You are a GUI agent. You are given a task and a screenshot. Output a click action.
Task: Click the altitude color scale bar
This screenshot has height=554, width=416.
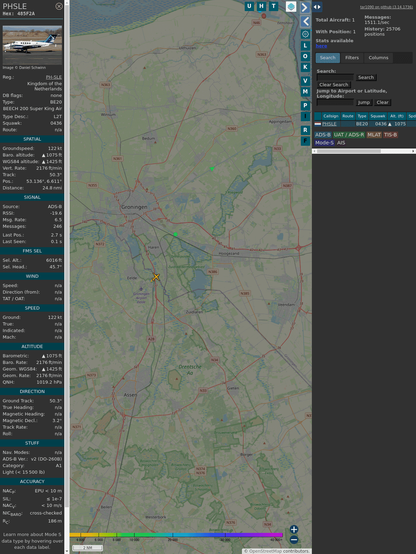tap(176, 535)
